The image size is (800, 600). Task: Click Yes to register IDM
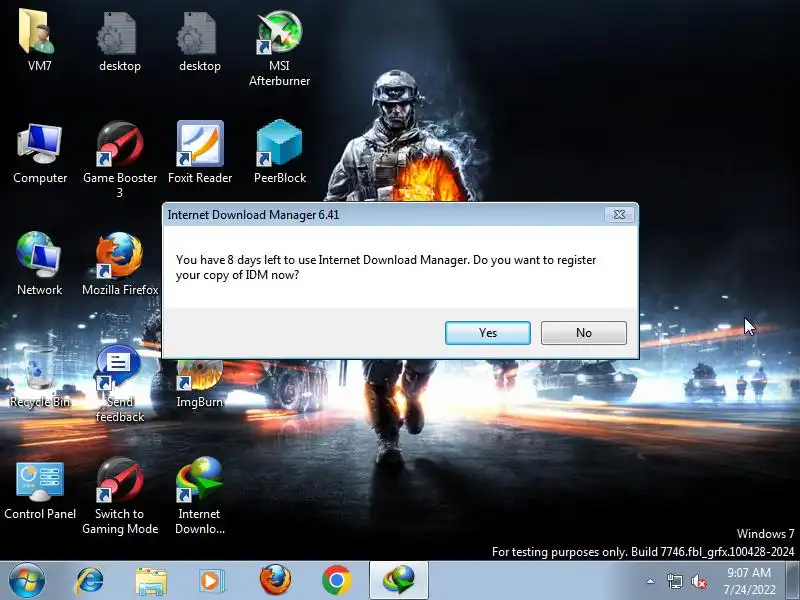coord(488,333)
